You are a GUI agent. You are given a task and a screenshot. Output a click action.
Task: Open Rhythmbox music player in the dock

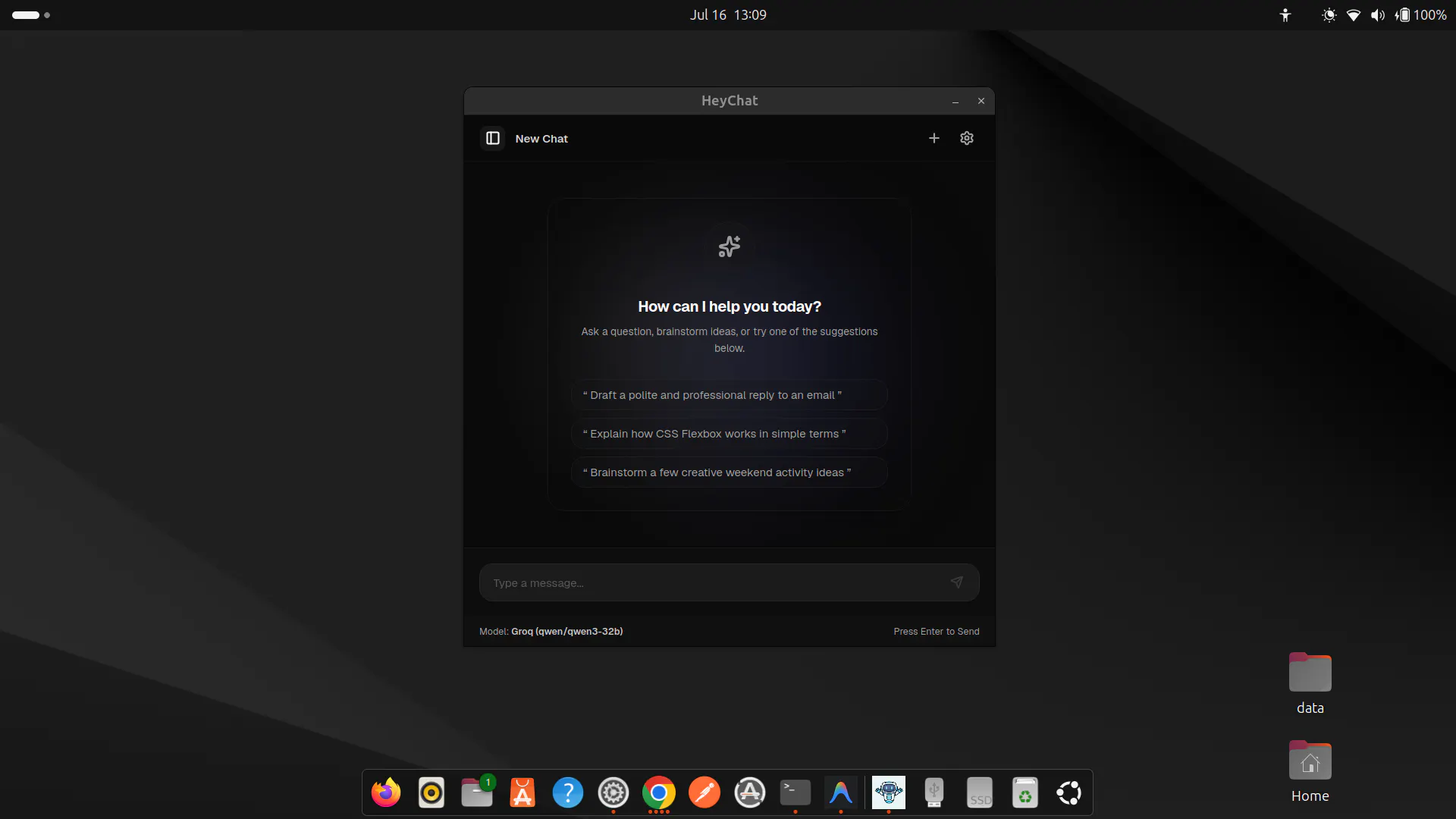(431, 793)
